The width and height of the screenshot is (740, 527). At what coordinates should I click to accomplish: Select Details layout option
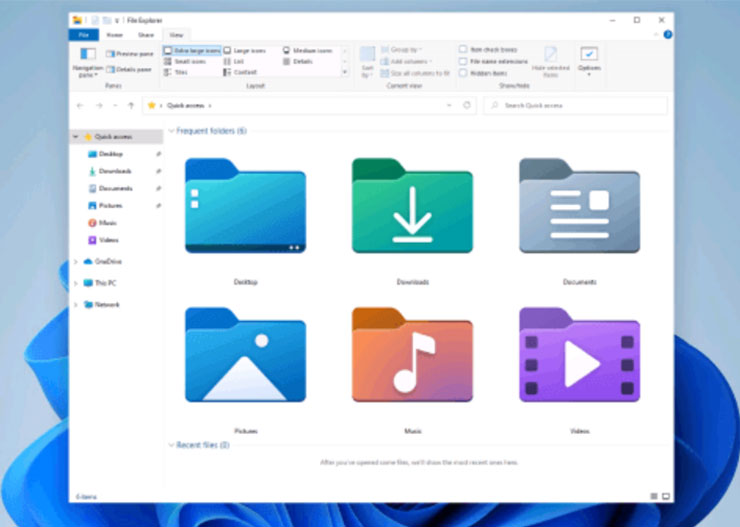[298, 61]
